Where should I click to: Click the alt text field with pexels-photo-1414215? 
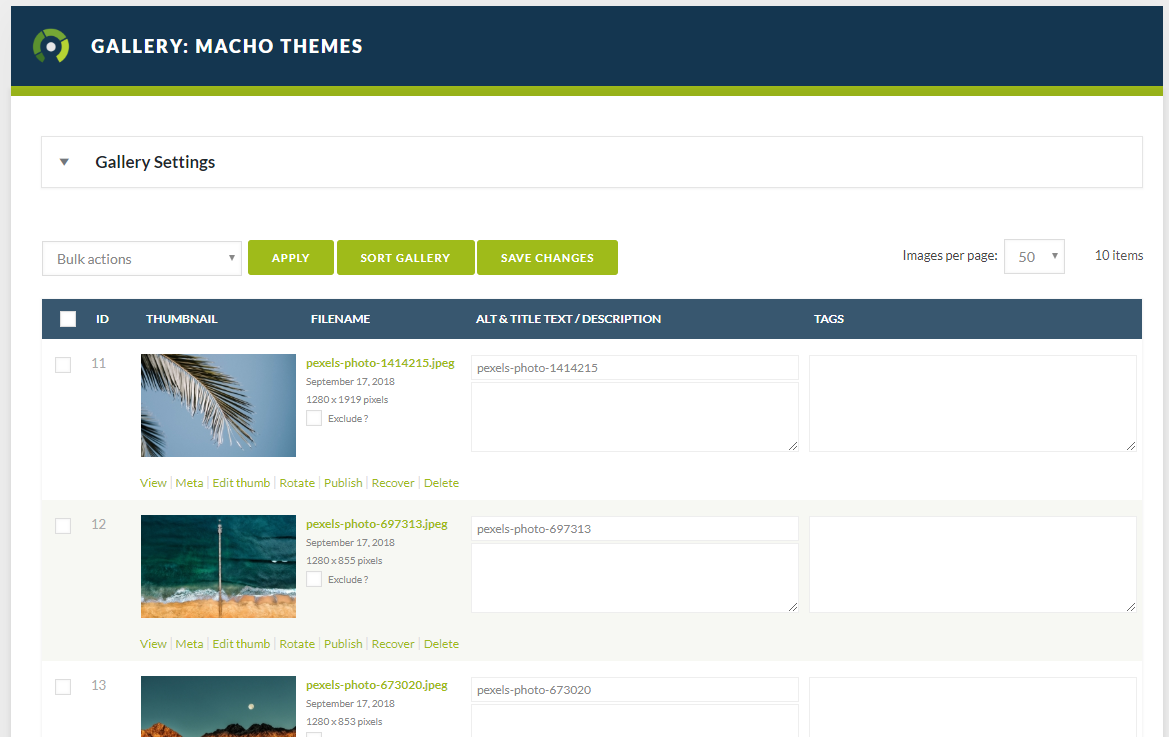pyautogui.click(x=635, y=367)
